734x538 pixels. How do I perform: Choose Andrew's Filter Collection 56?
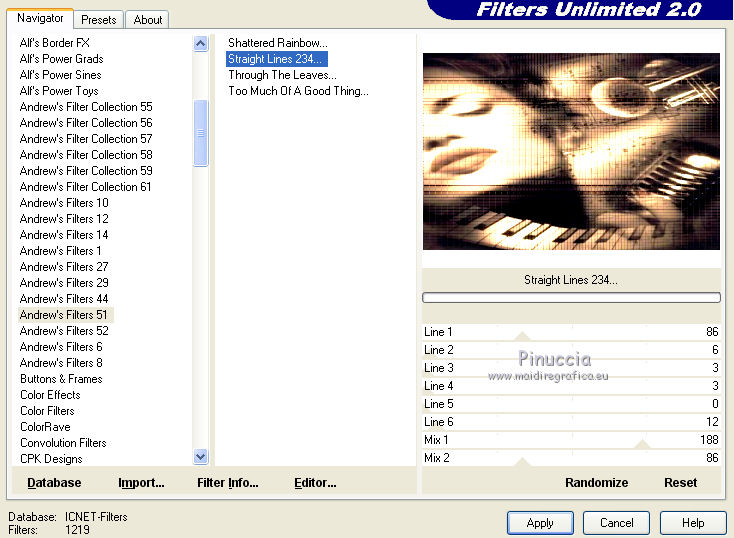pyautogui.click(x=86, y=123)
